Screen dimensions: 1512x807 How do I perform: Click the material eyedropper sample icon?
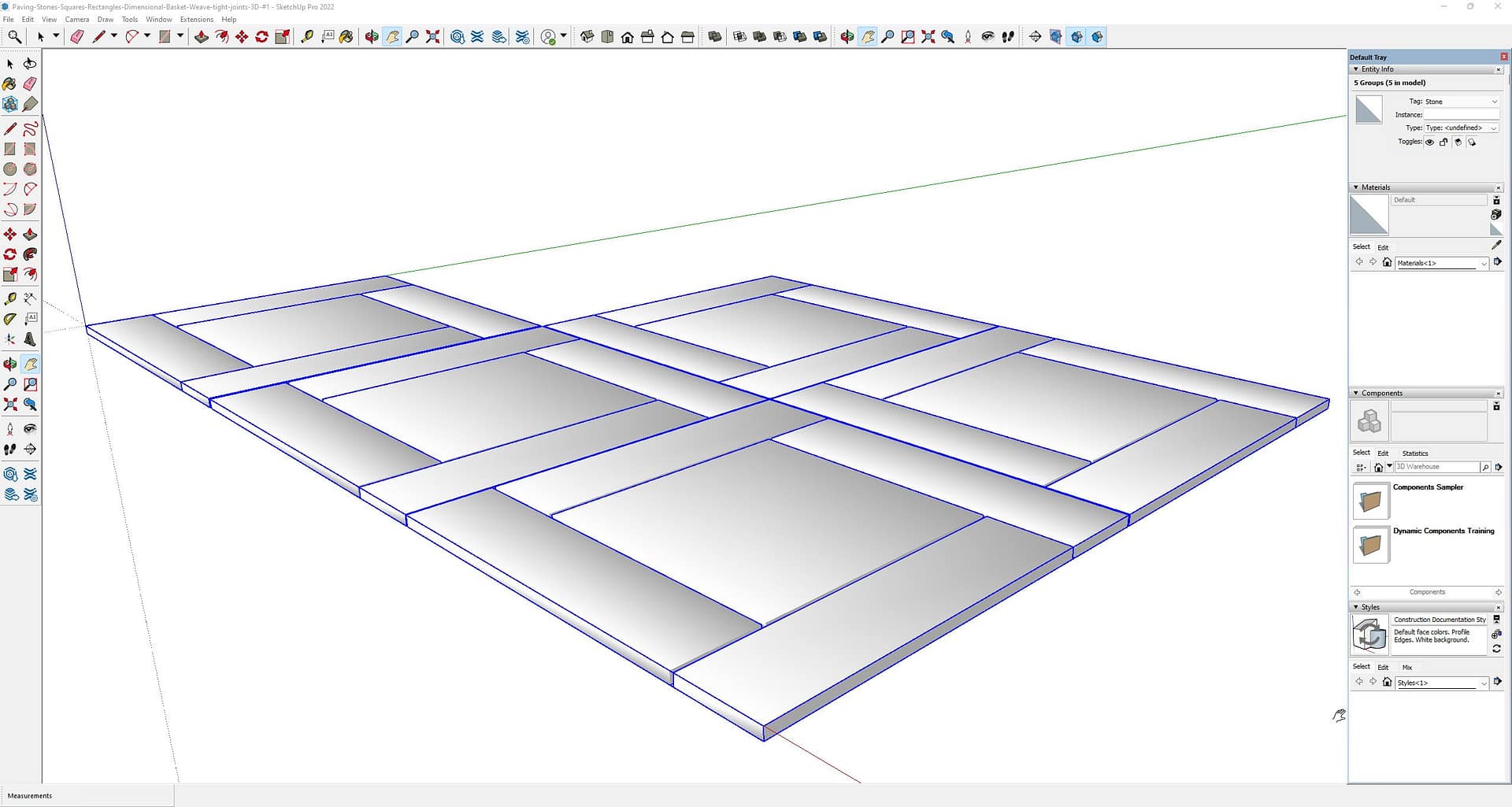pos(1496,245)
